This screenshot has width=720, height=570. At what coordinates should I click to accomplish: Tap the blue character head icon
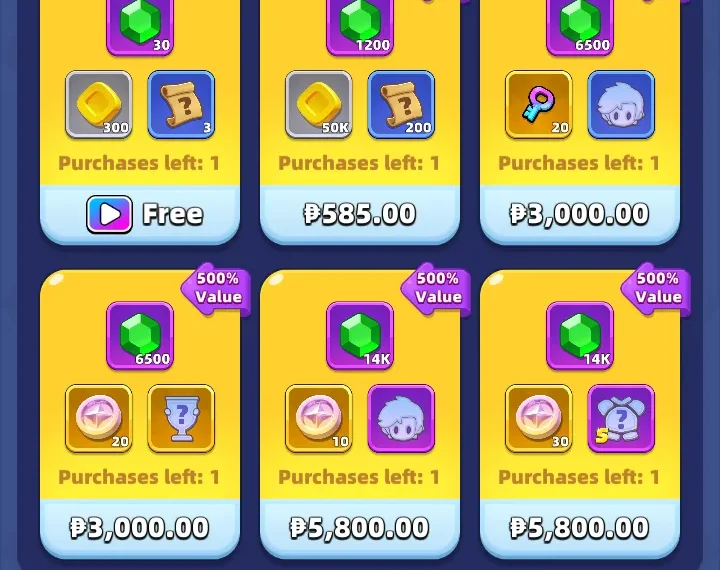(621, 105)
